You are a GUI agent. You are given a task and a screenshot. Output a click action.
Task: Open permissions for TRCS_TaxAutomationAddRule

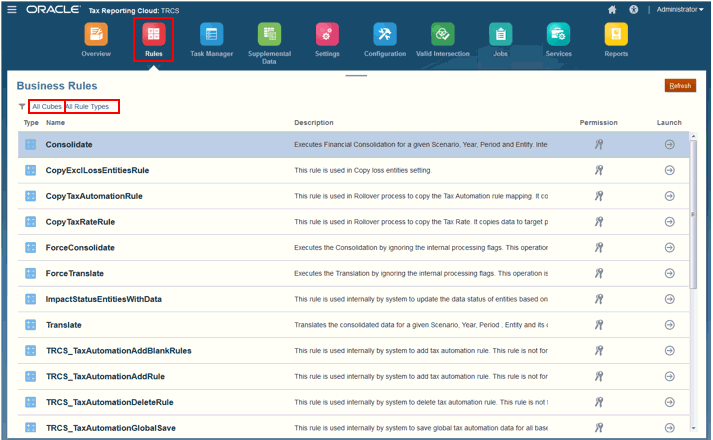(599, 376)
